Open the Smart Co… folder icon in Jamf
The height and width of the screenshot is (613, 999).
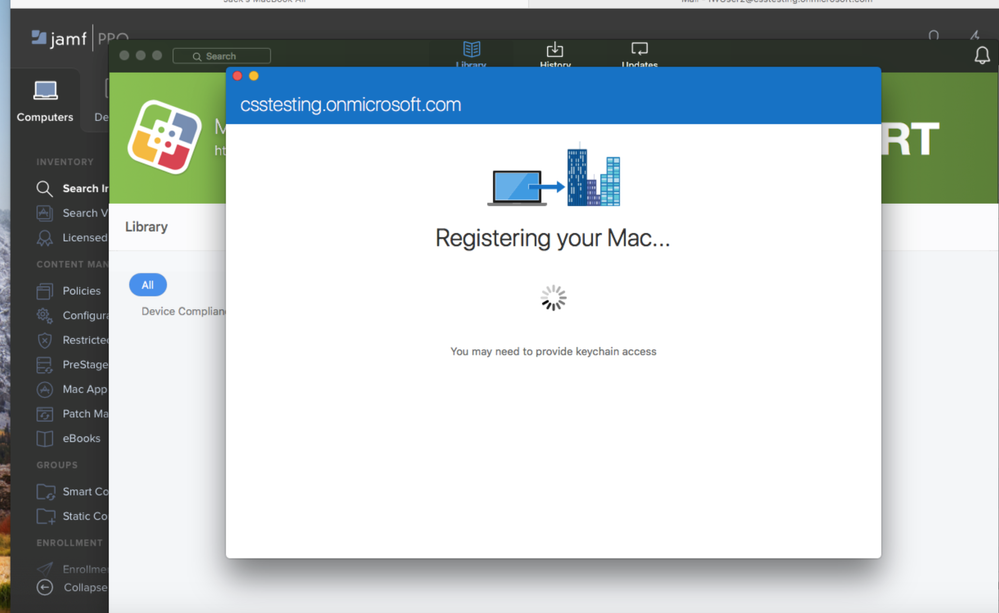45,492
